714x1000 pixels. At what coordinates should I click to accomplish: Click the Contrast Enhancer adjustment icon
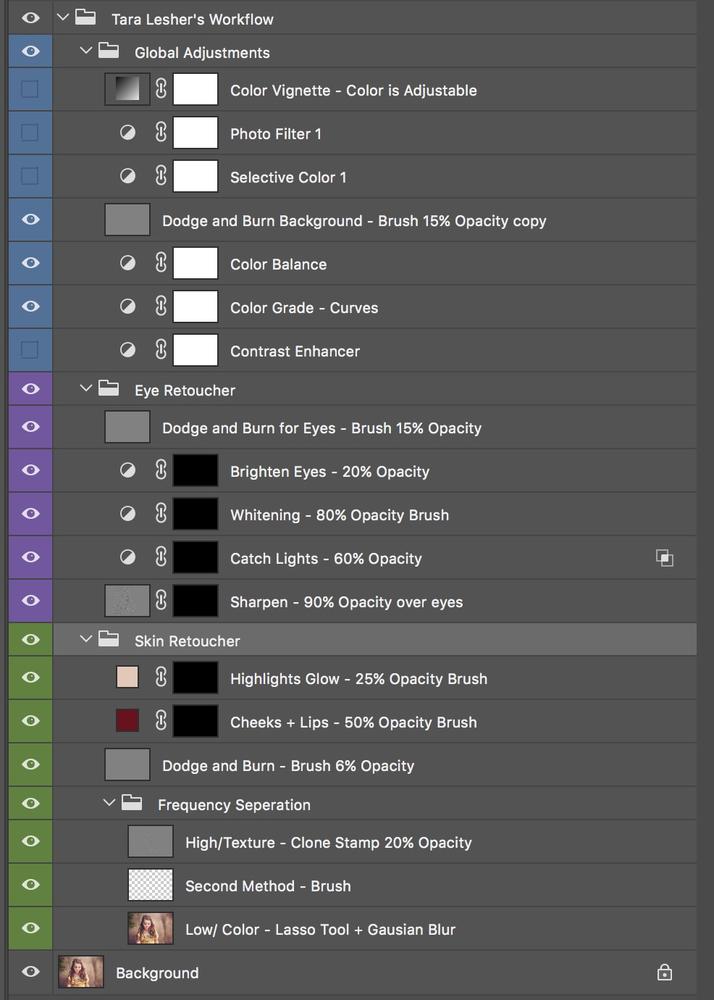(128, 349)
